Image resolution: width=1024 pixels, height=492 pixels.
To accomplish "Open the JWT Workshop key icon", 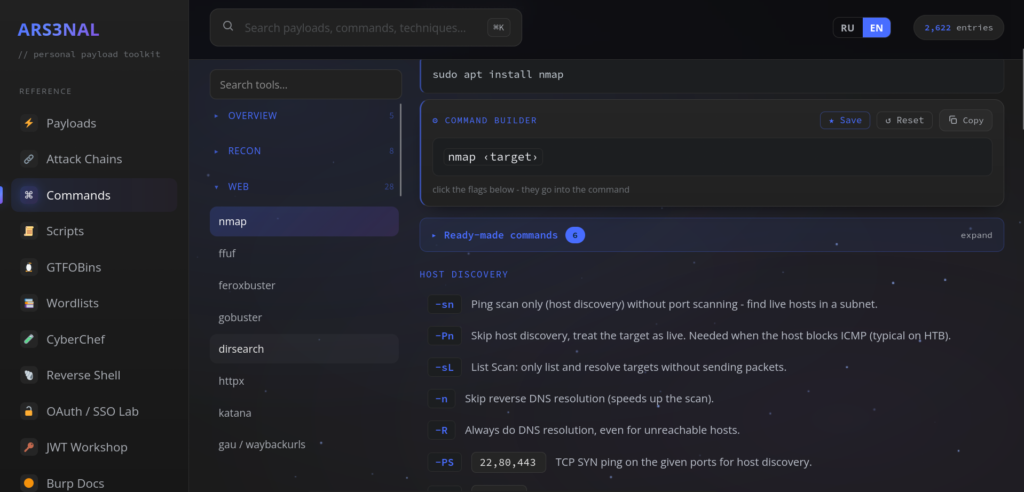I will tap(29, 447).
